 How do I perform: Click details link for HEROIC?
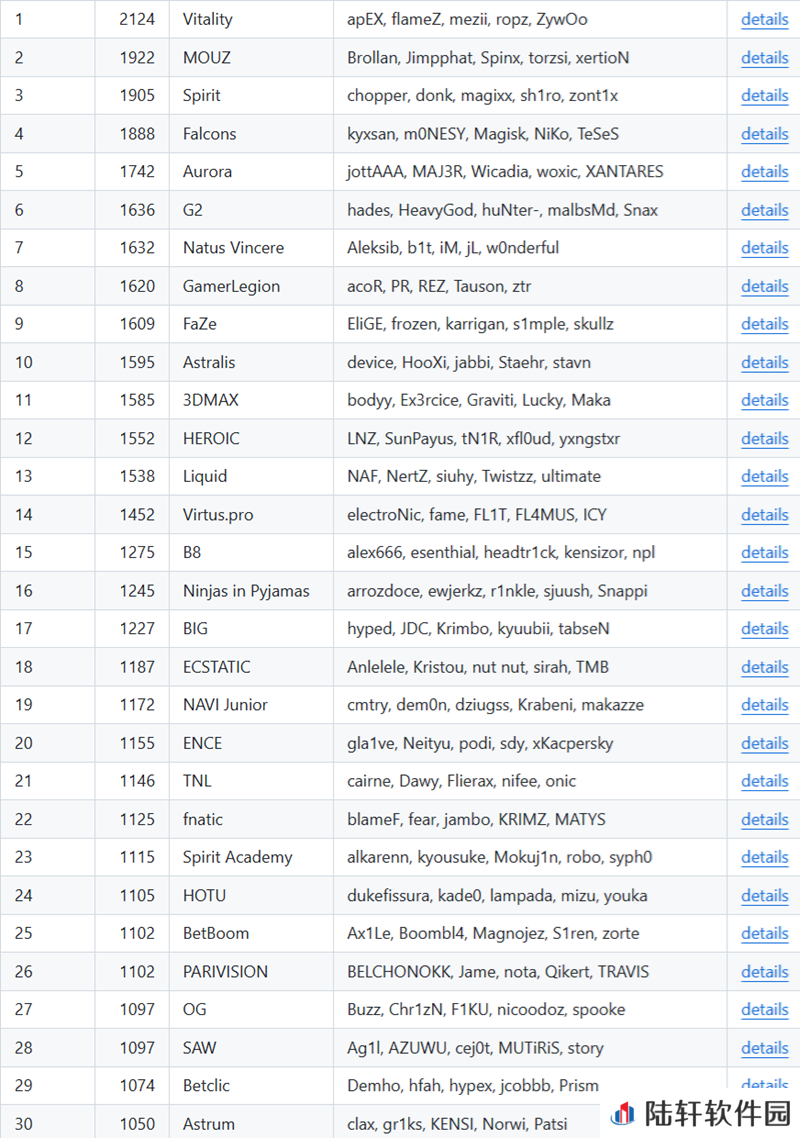coord(764,439)
